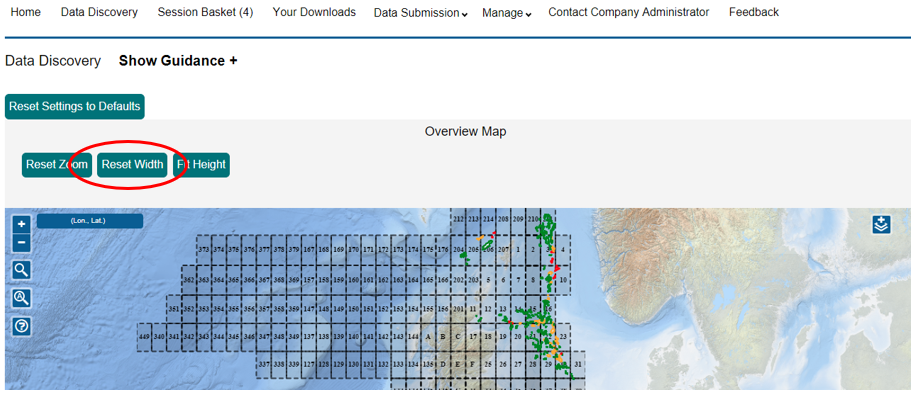Select quadrant 157 on the map

coord(309,280)
